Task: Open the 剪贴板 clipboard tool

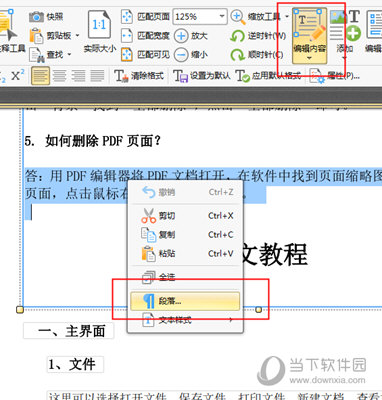Action: point(51,35)
